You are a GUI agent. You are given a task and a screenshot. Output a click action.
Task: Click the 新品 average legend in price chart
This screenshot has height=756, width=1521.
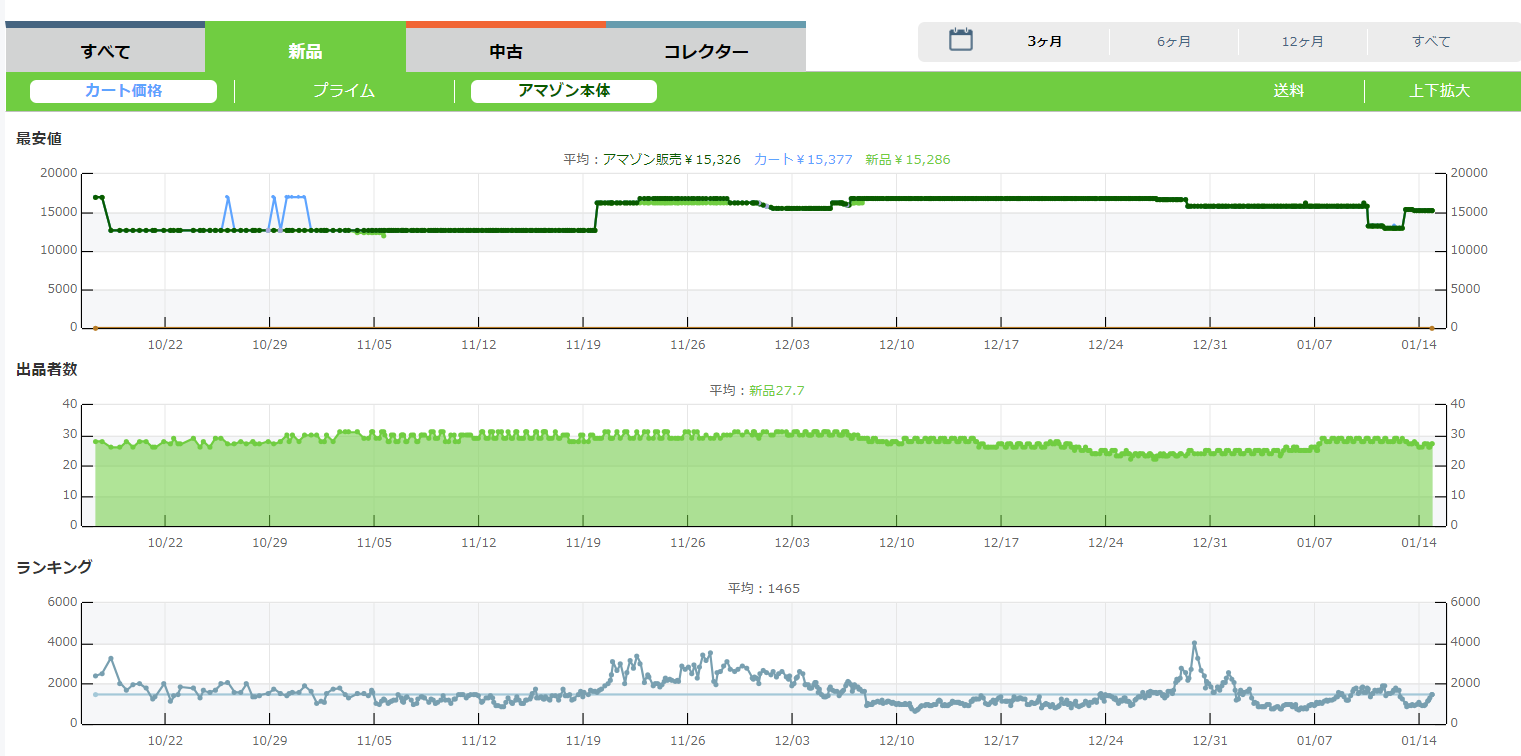(908, 160)
